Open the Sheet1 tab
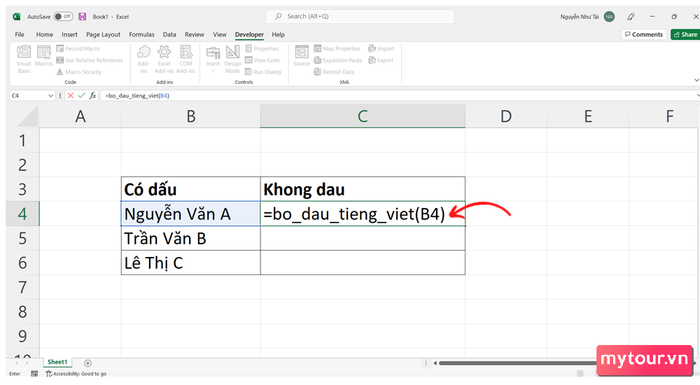The width and height of the screenshot is (700, 385). click(x=58, y=362)
